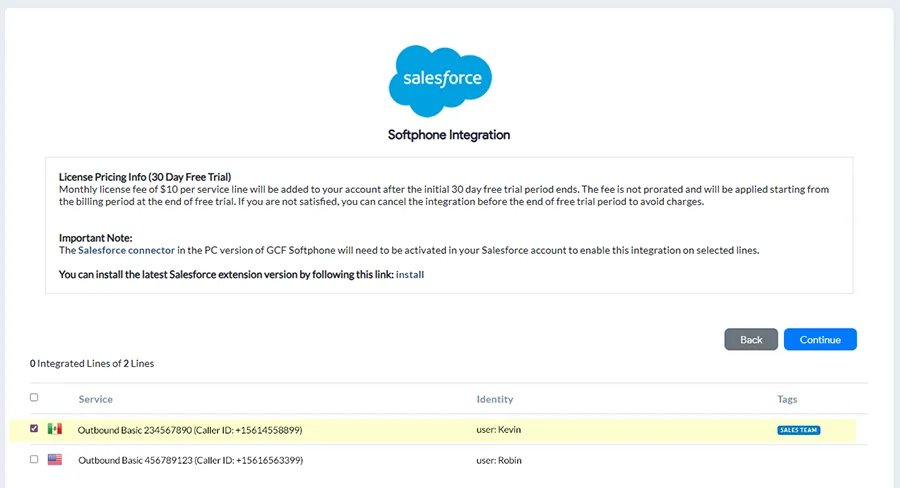
Task: Click the Important Note label
Action: [x=95, y=238]
